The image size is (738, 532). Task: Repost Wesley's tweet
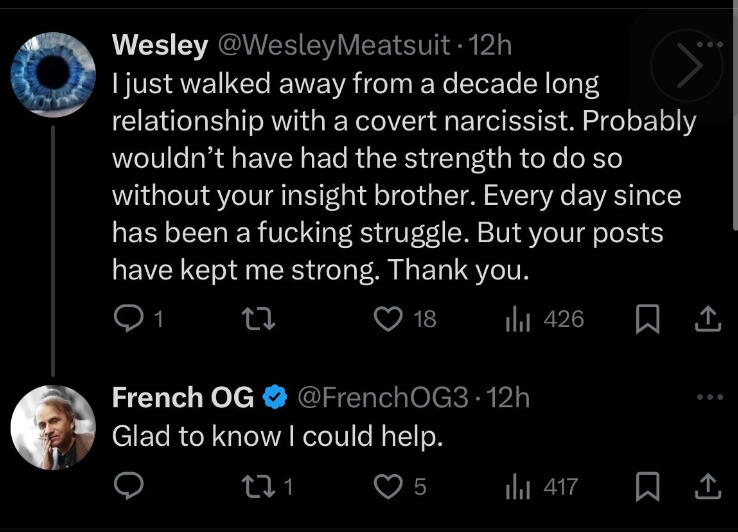point(256,319)
